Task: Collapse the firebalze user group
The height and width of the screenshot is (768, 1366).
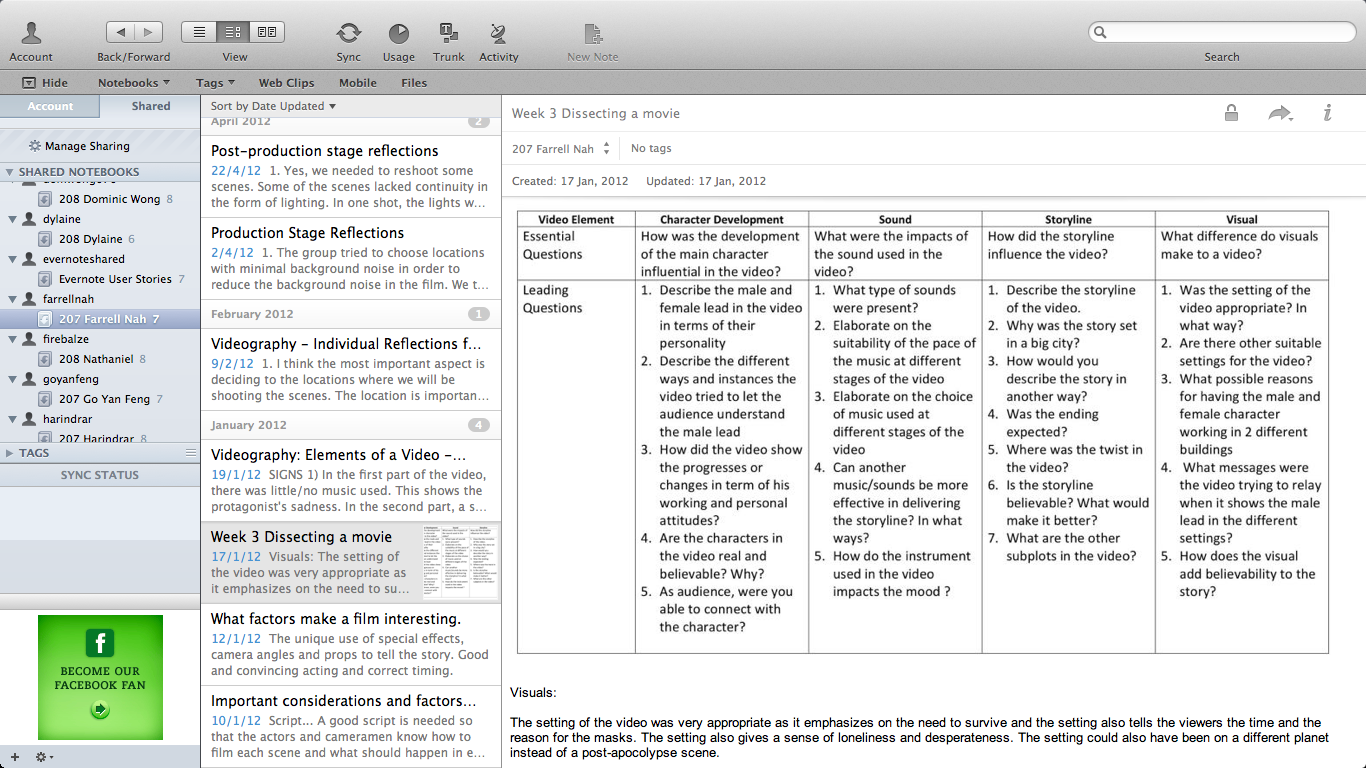Action: (11, 339)
